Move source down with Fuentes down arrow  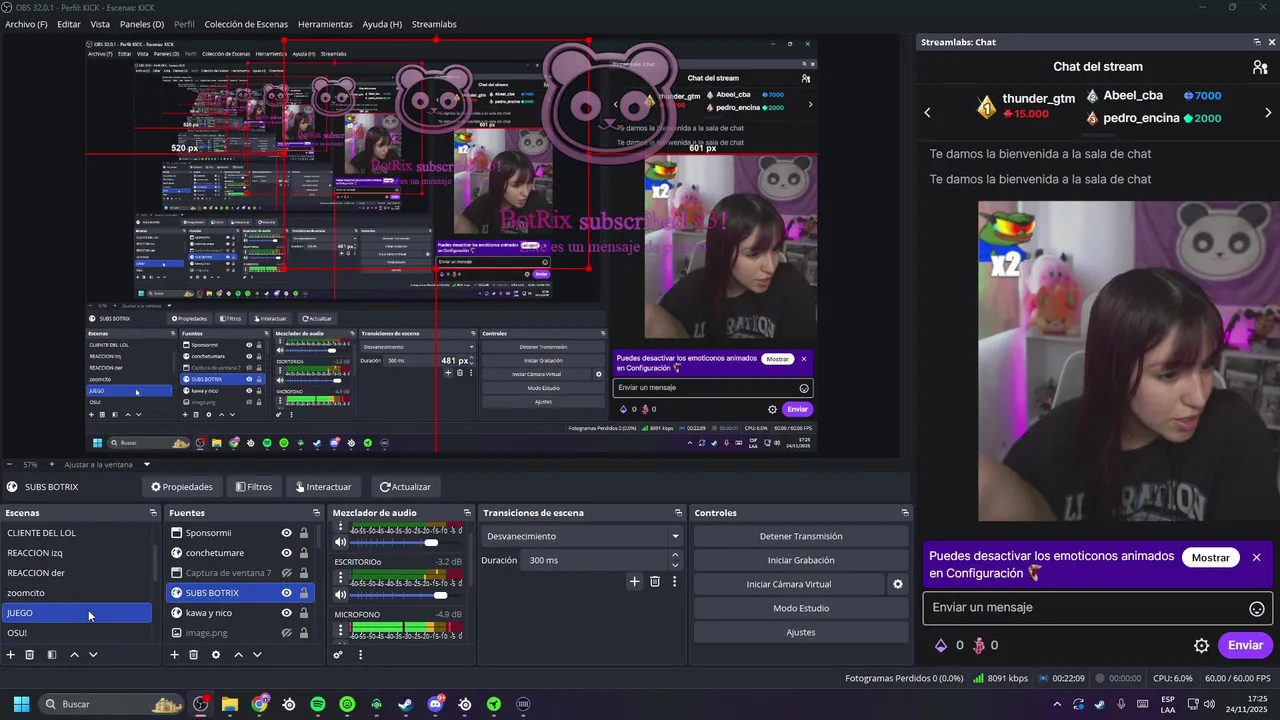(257, 655)
